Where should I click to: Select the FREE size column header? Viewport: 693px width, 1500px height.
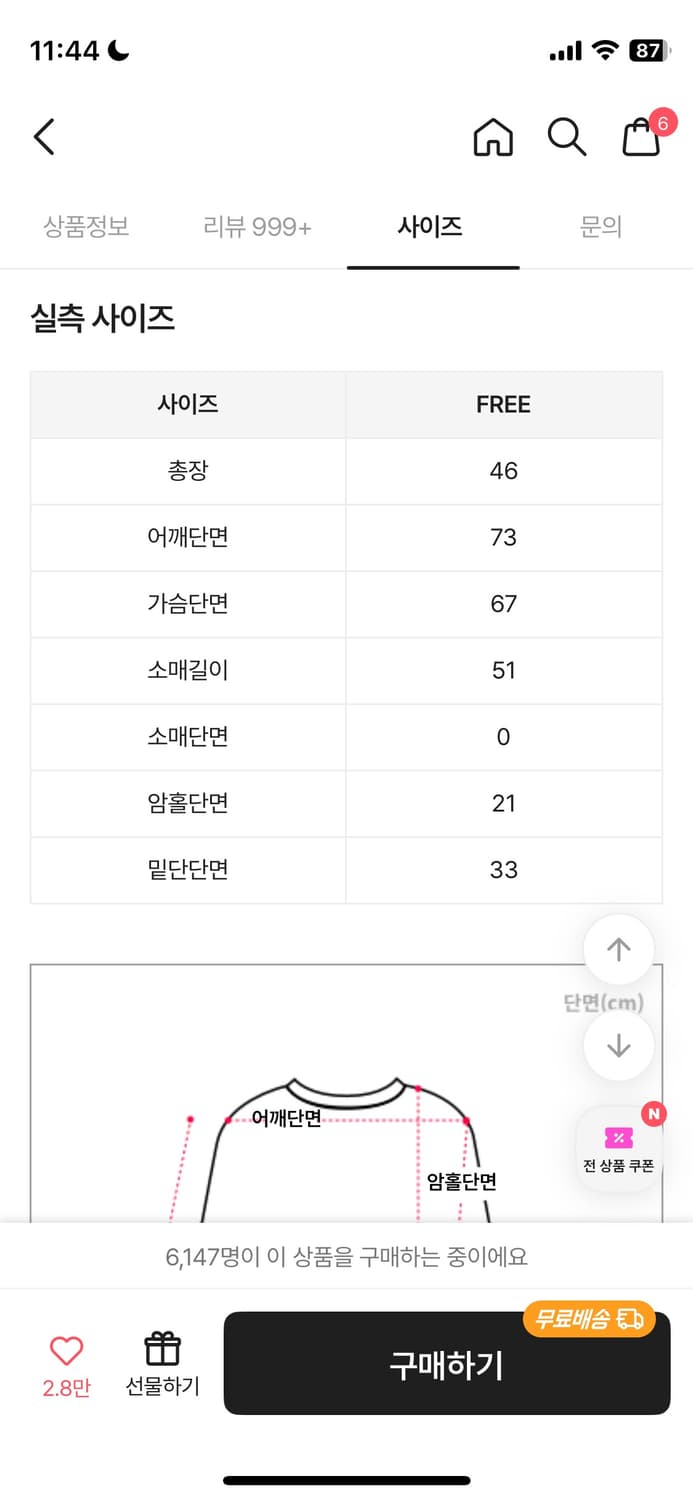click(503, 404)
